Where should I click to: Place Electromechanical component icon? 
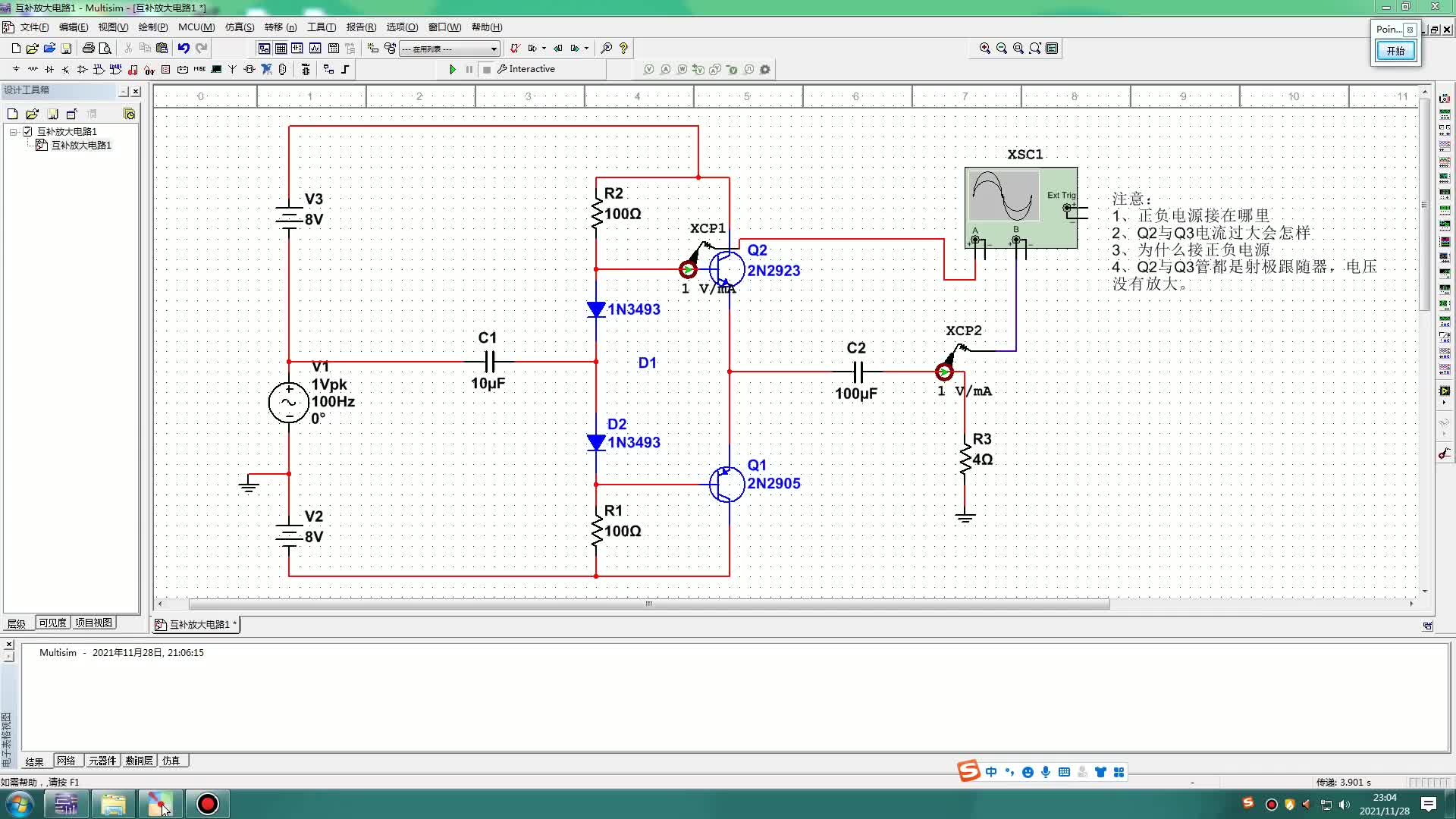[x=249, y=69]
